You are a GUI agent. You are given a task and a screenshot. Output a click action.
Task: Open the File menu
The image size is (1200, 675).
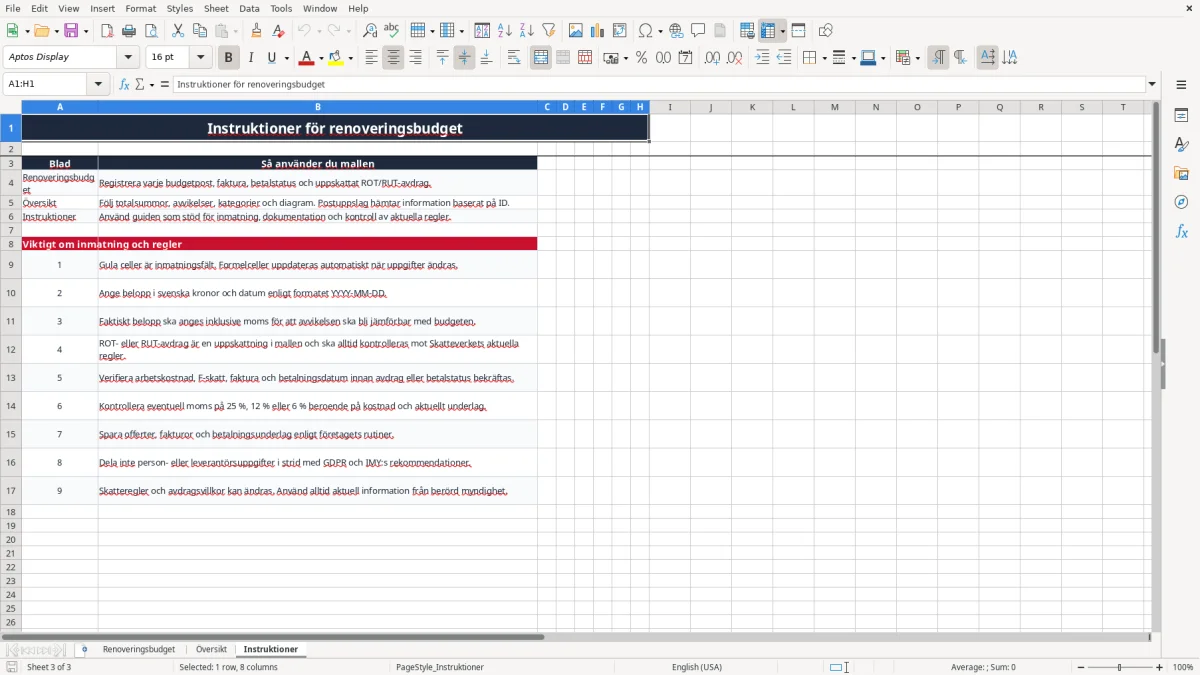tap(13, 8)
